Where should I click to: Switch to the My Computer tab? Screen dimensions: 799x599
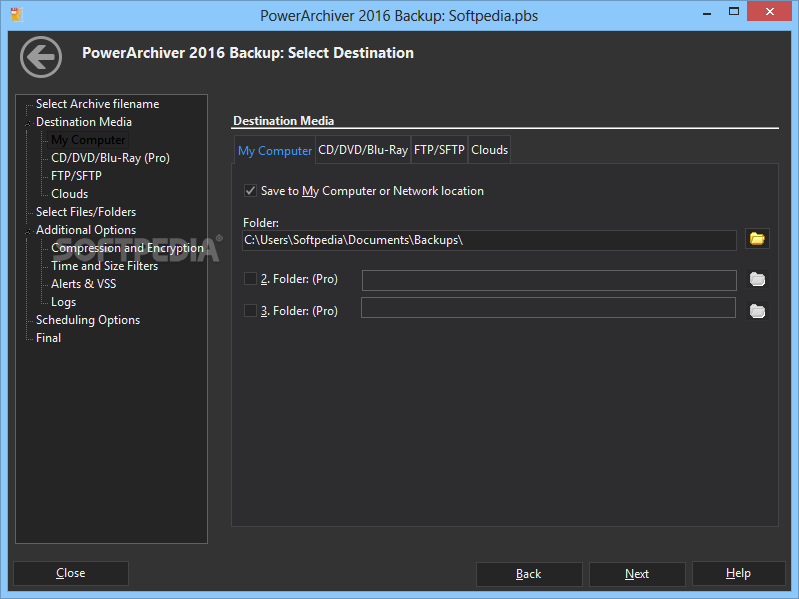pyautogui.click(x=275, y=151)
